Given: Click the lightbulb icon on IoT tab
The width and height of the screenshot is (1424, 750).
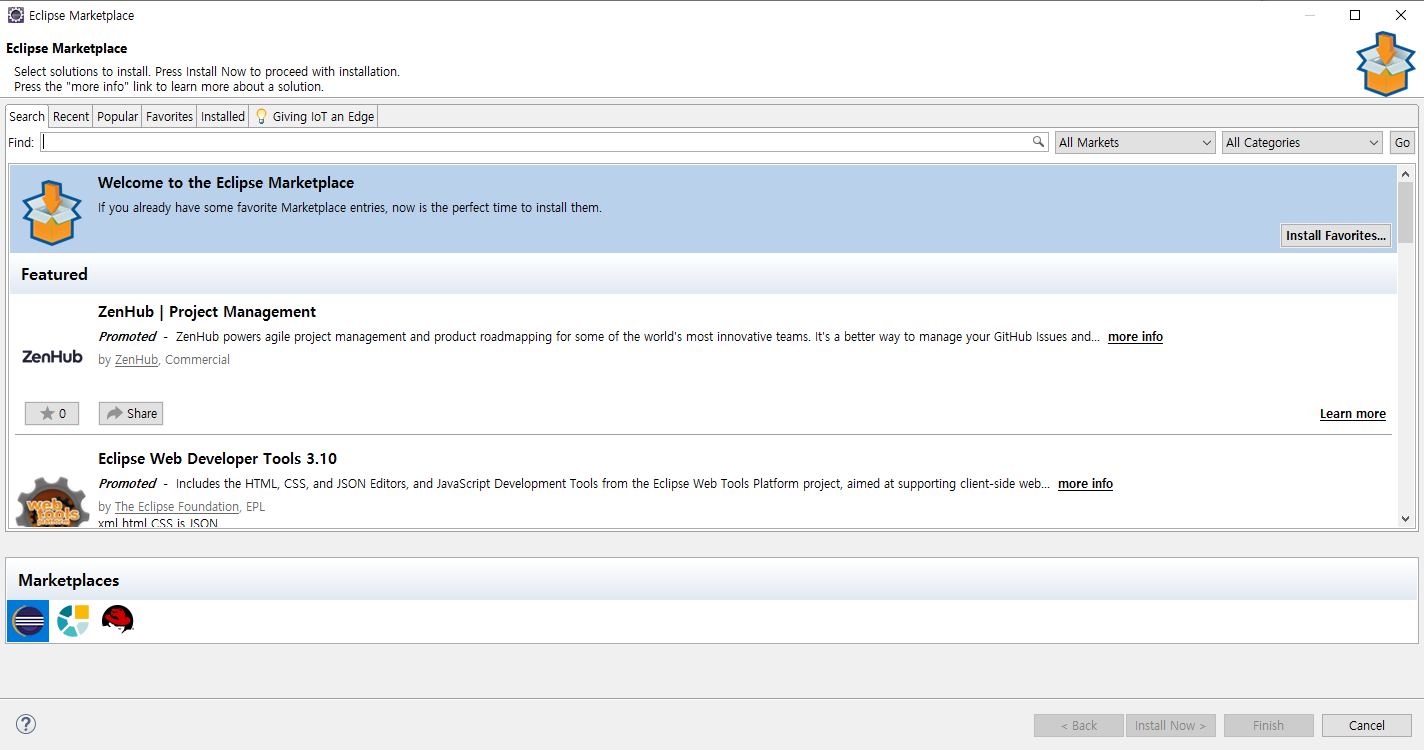Looking at the screenshot, I should (x=261, y=116).
